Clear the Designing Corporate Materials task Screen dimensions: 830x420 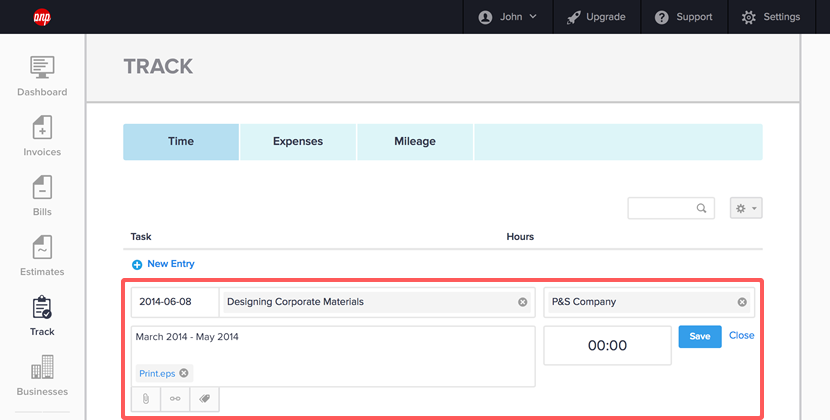pyautogui.click(x=522, y=302)
